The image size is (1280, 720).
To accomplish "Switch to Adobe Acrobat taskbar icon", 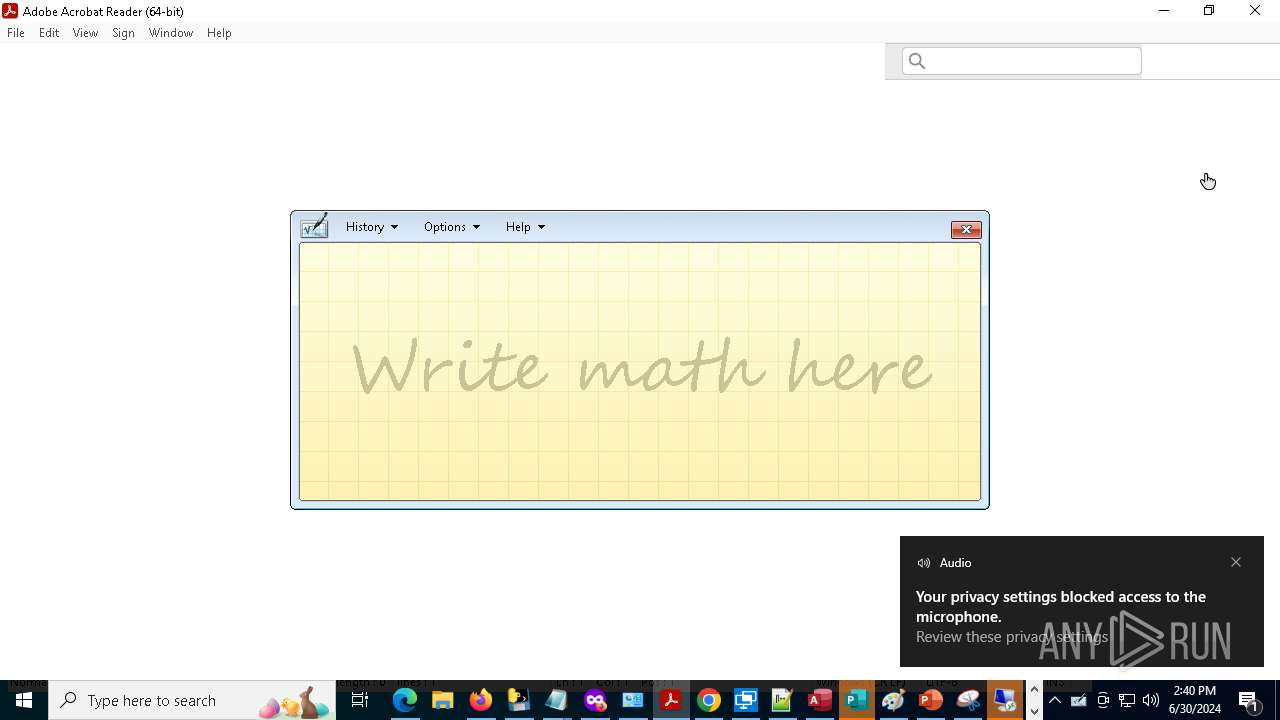I will (671, 700).
